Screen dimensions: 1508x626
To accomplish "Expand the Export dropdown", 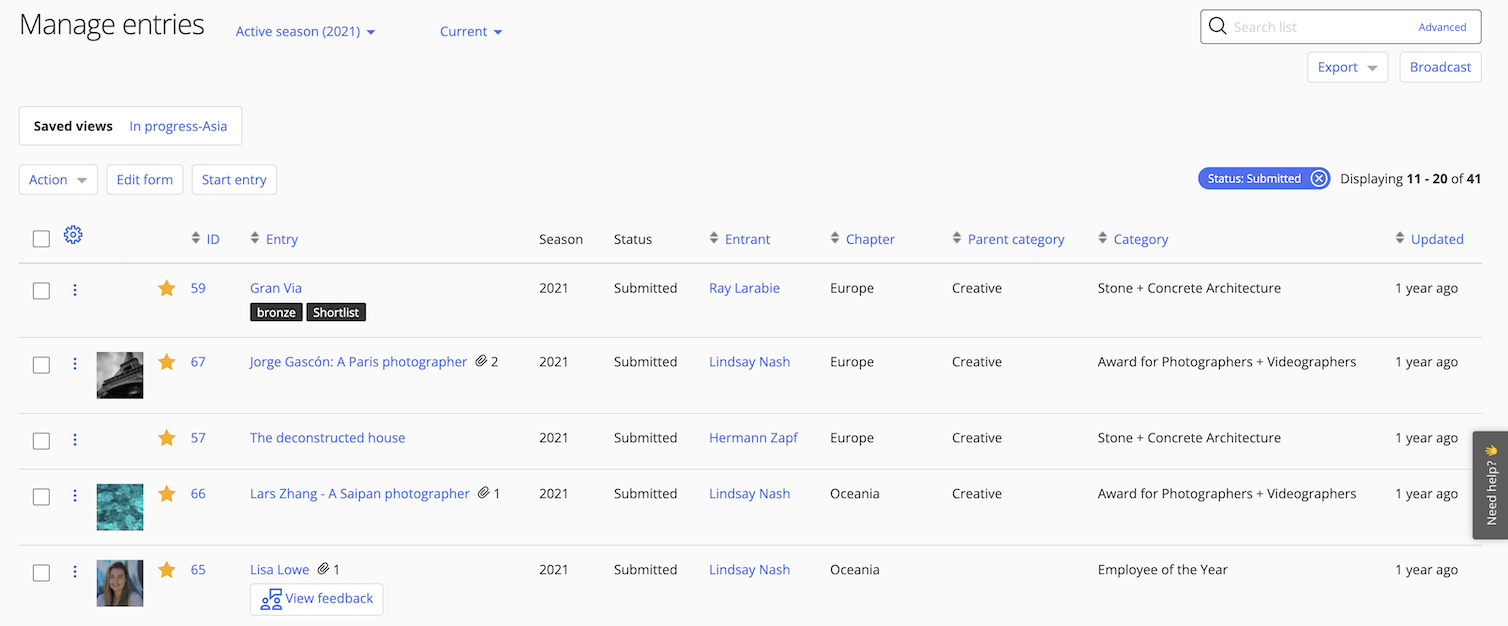I will (1347, 68).
